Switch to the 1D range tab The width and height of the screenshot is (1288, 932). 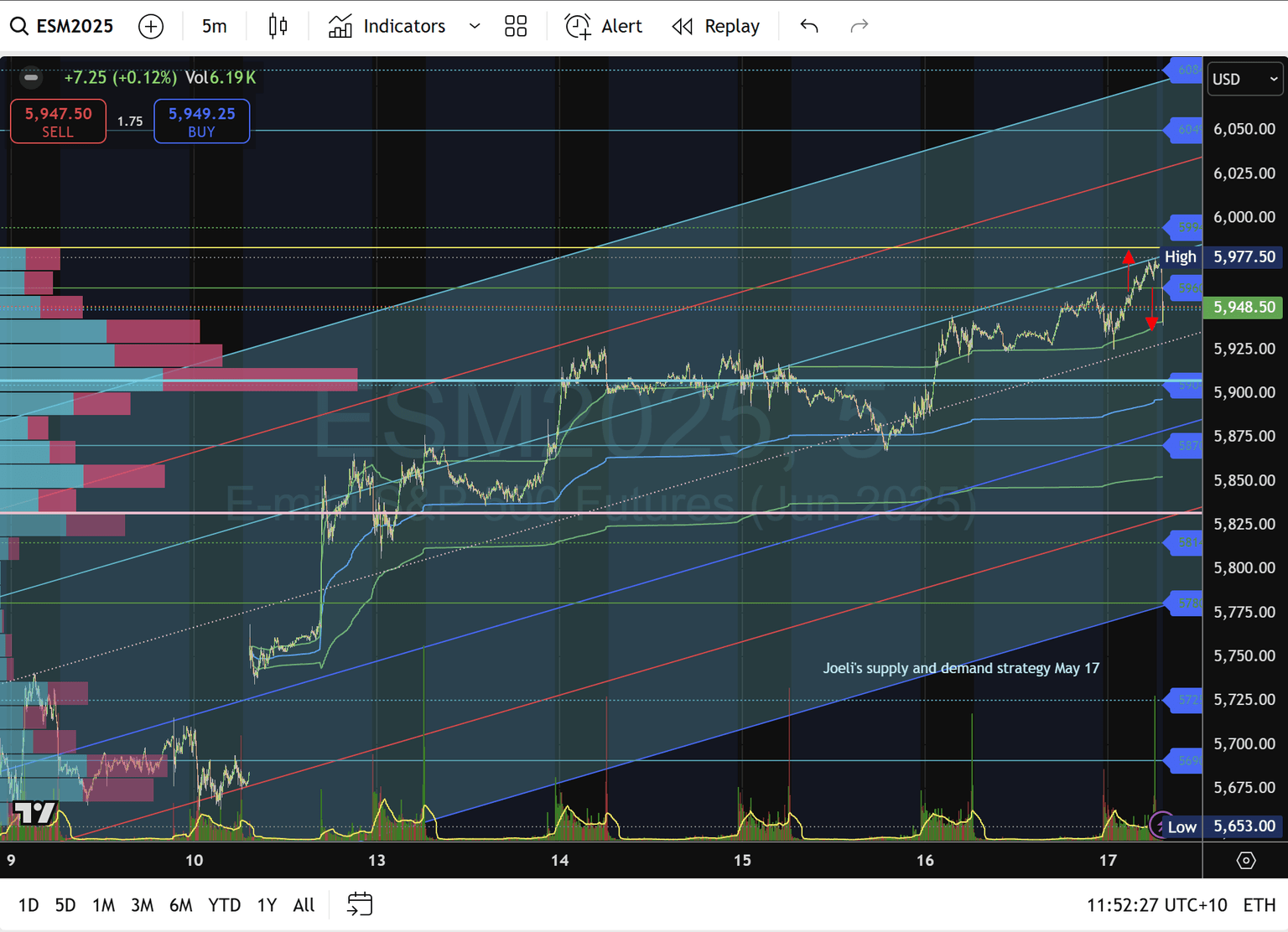29,905
